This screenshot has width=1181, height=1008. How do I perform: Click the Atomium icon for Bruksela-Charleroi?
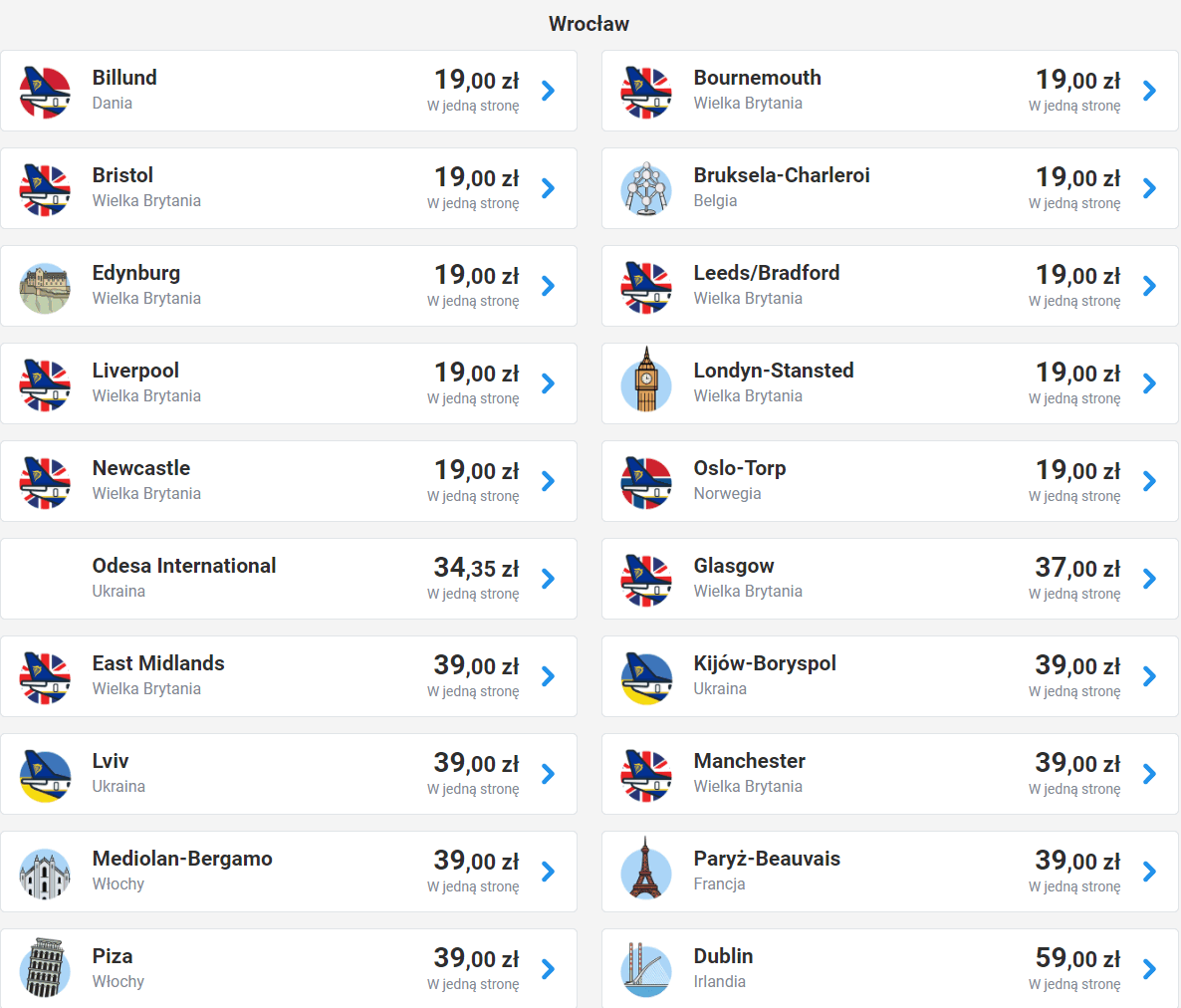click(x=646, y=189)
